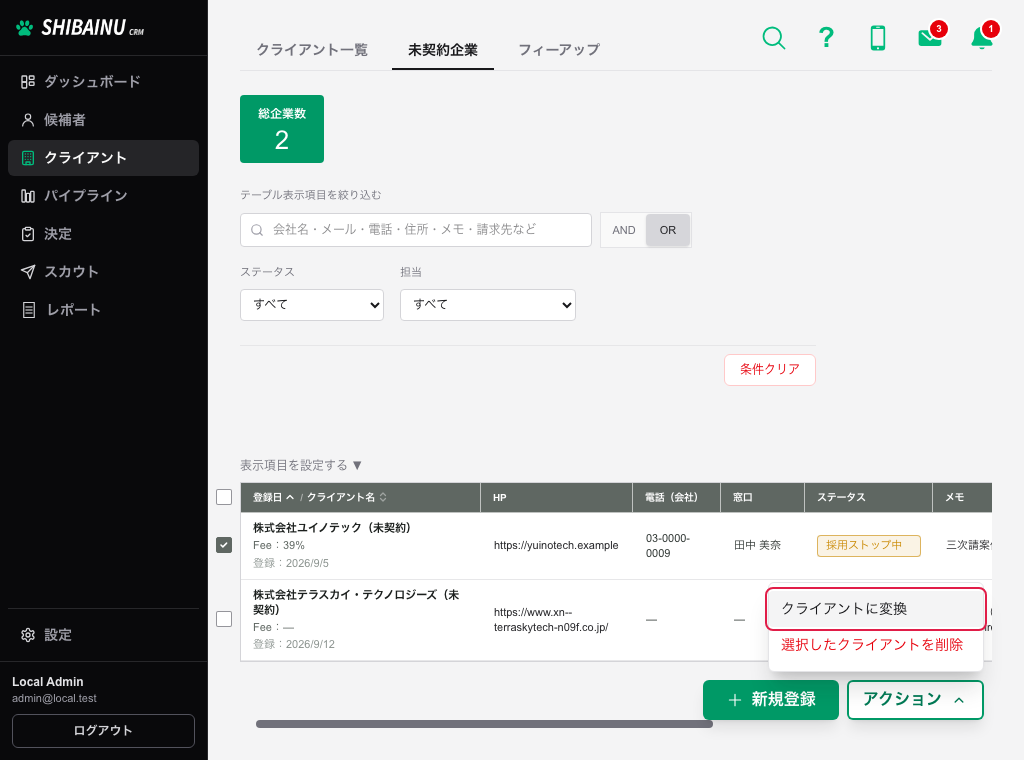This screenshot has height=760, width=1024.
Task: Choose クライアントに変換 from action menu
Action: 876,609
